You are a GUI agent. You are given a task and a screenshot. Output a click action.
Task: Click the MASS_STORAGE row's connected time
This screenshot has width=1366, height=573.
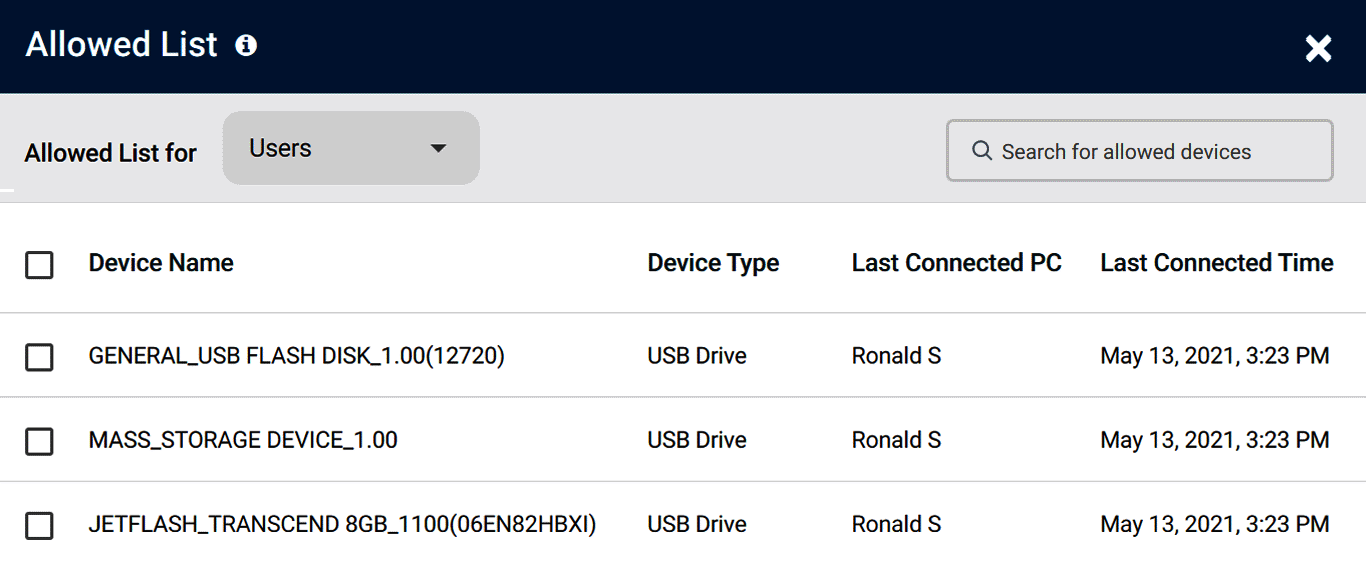(1214, 440)
